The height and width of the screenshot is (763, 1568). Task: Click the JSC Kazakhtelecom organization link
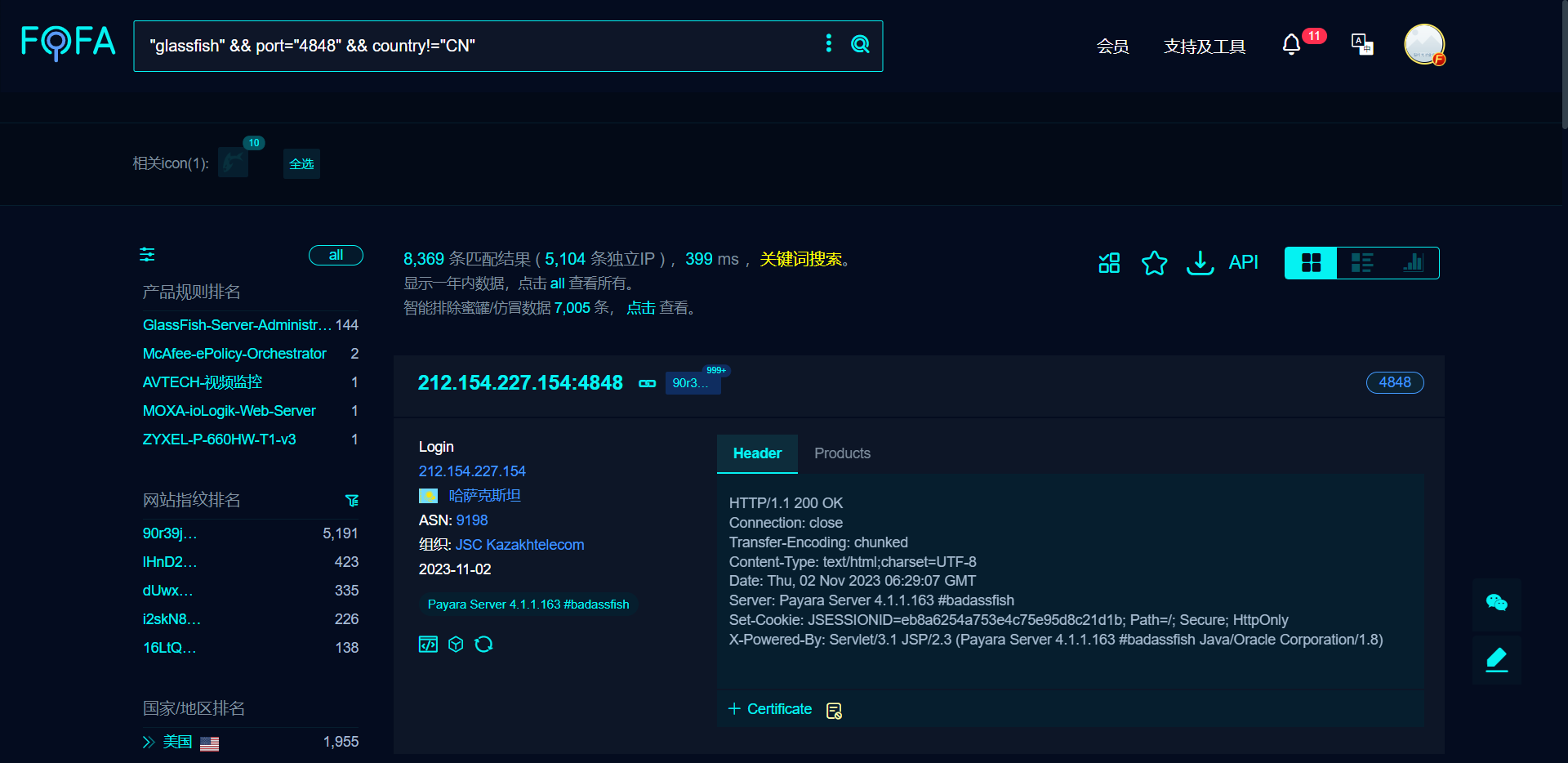519,545
